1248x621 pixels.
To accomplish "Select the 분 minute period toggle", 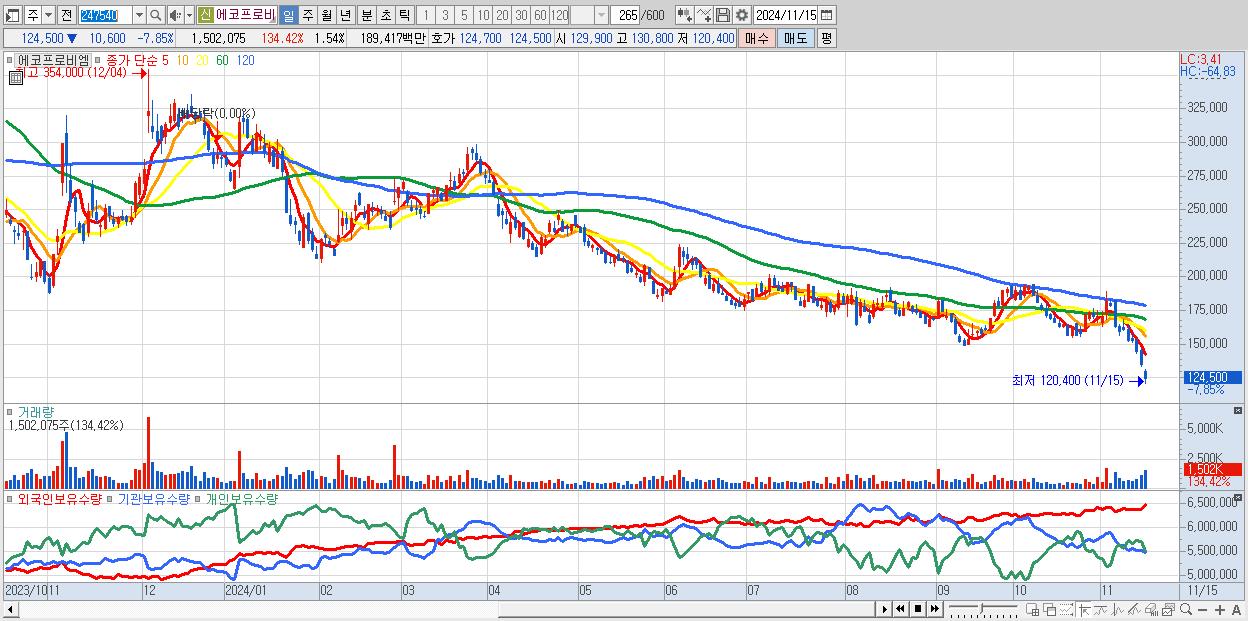I will coord(366,15).
